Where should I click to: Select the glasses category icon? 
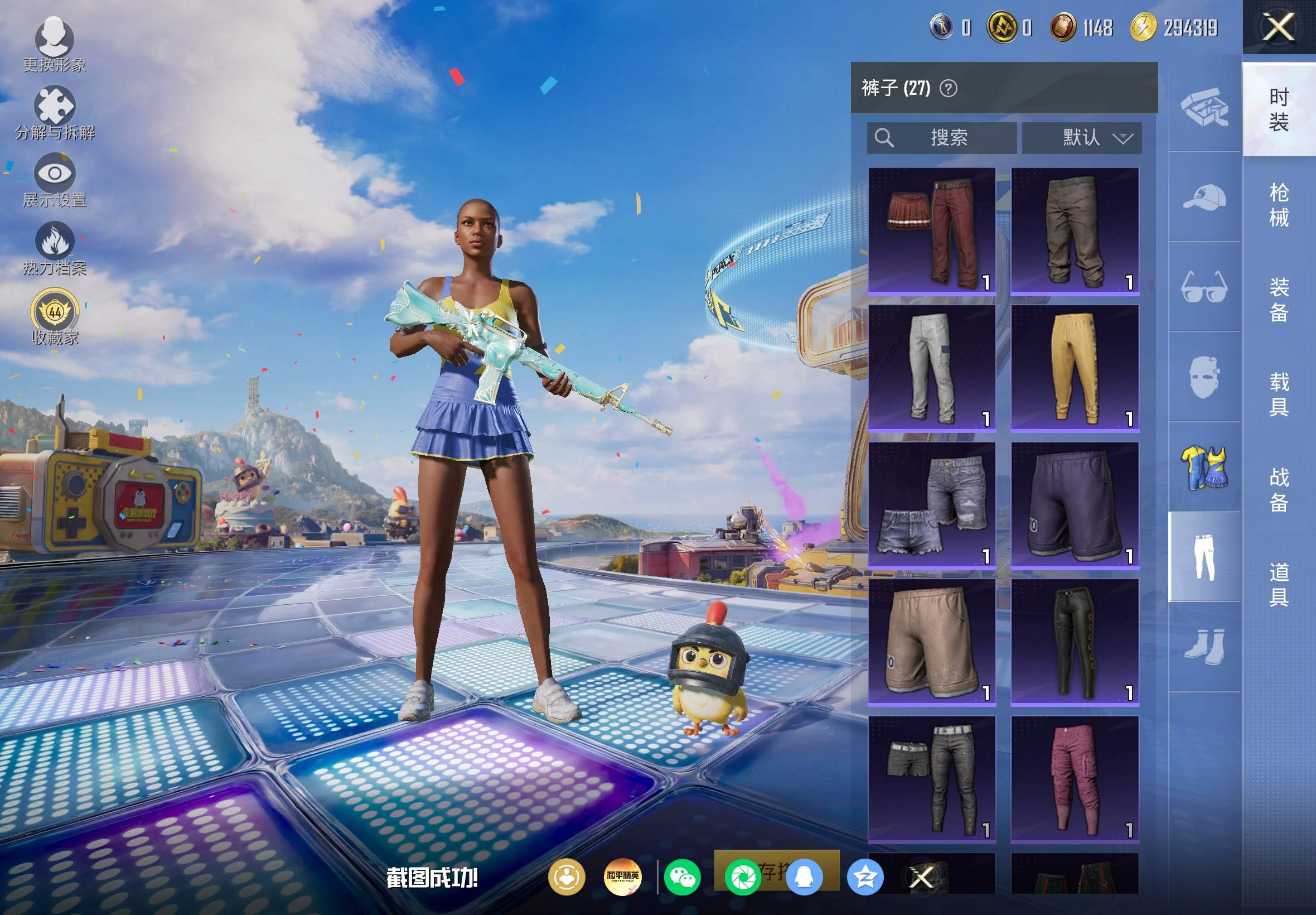point(1204,287)
